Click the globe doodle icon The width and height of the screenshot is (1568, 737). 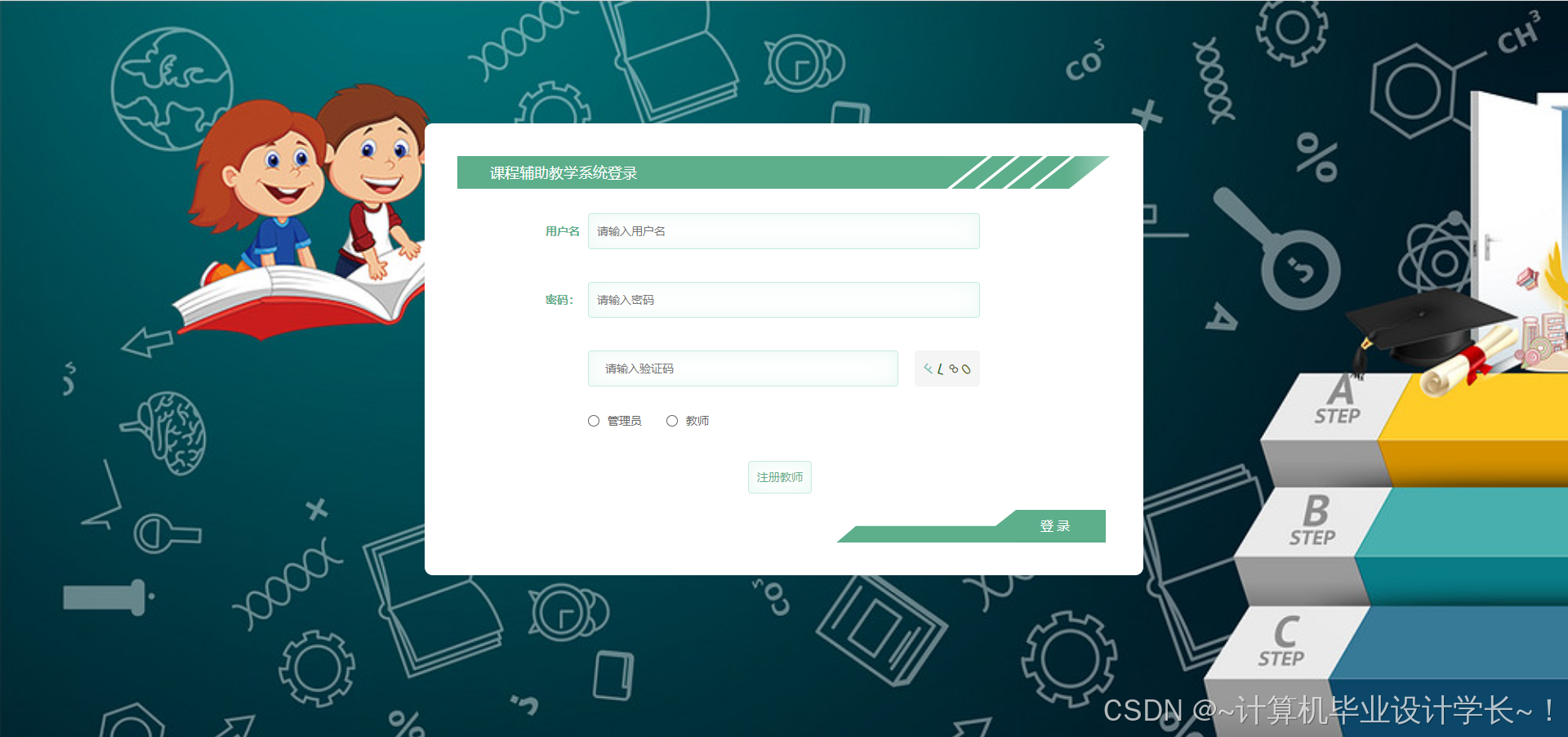pyautogui.click(x=172, y=89)
